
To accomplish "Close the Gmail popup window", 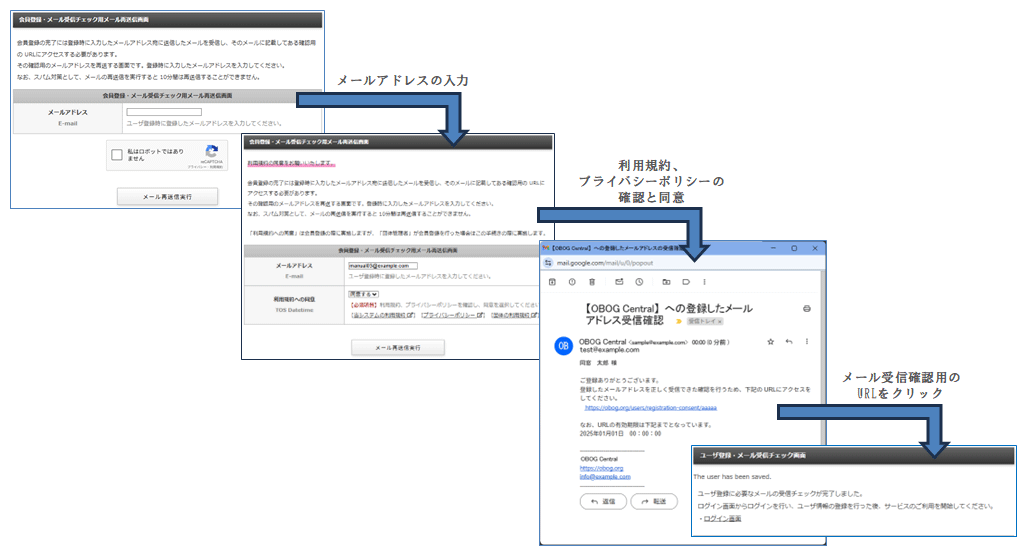I will pos(815,248).
